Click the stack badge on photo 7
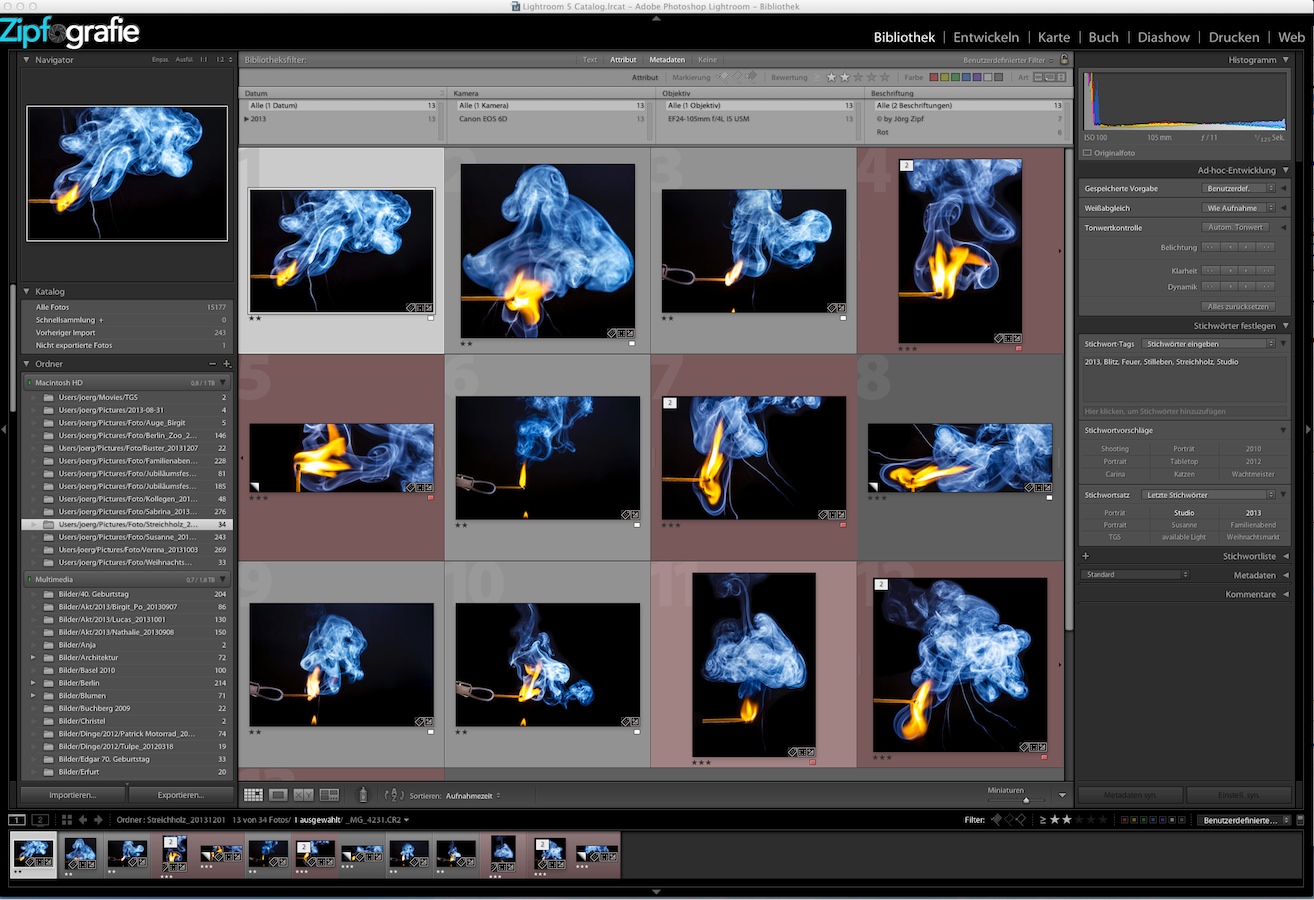1314x900 pixels. (670, 403)
